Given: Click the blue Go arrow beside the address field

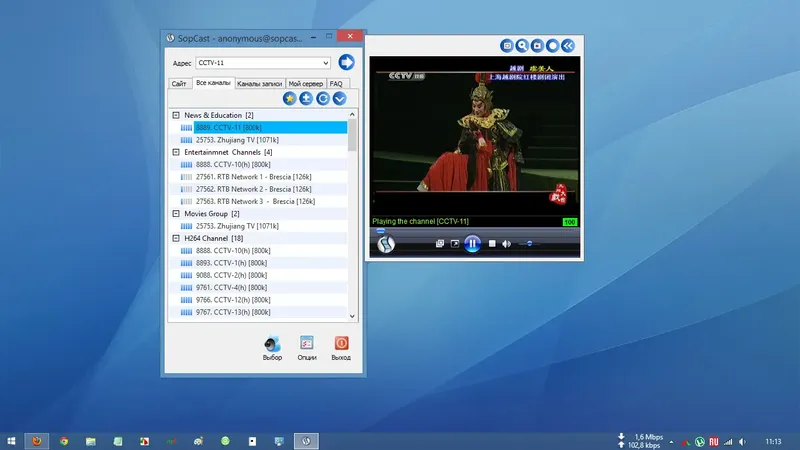Looking at the screenshot, I should [346, 62].
